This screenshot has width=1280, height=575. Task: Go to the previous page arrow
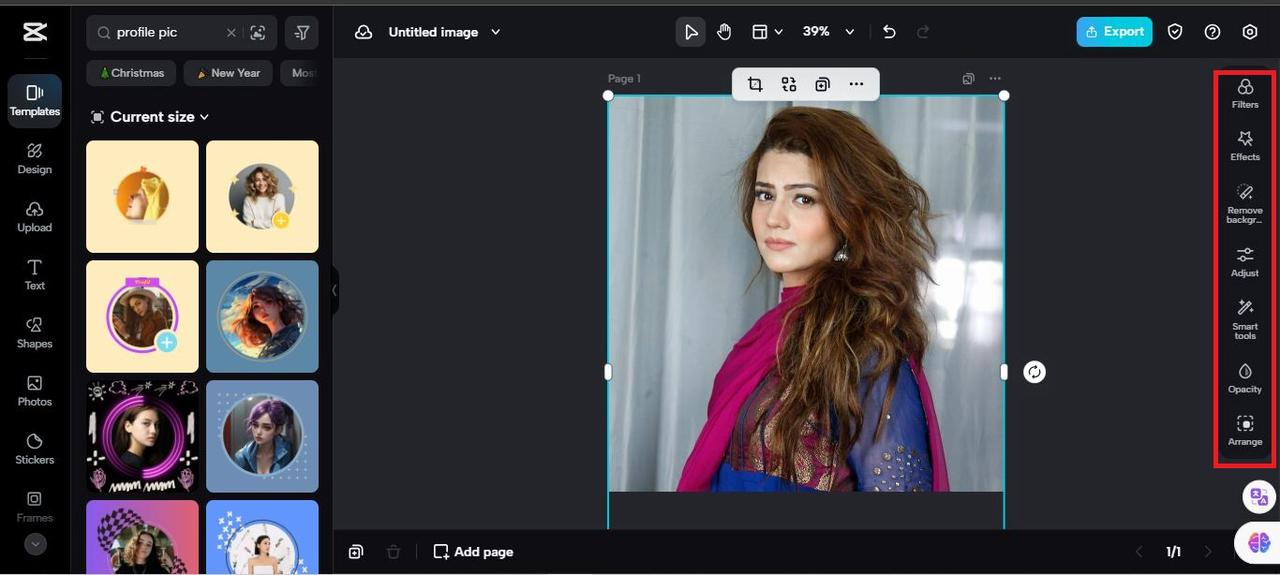1138,552
